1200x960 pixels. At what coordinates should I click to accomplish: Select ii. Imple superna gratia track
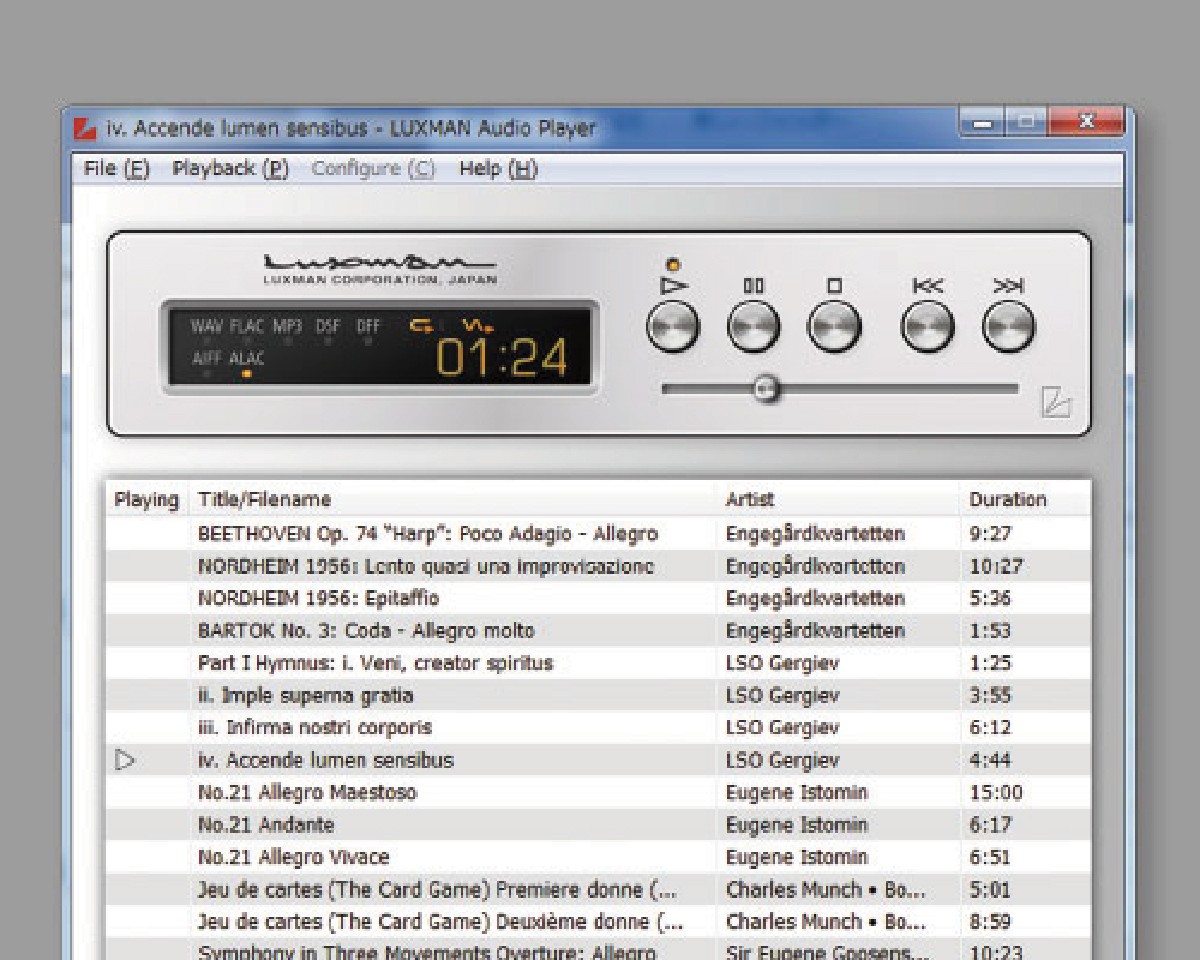tap(305, 695)
